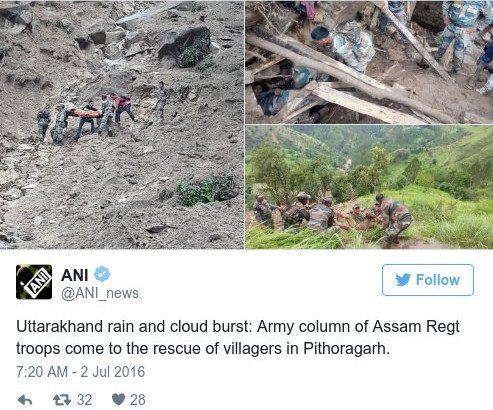Click the reply arrow icon
The height and width of the screenshot is (410, 493).
pos(25,400)
